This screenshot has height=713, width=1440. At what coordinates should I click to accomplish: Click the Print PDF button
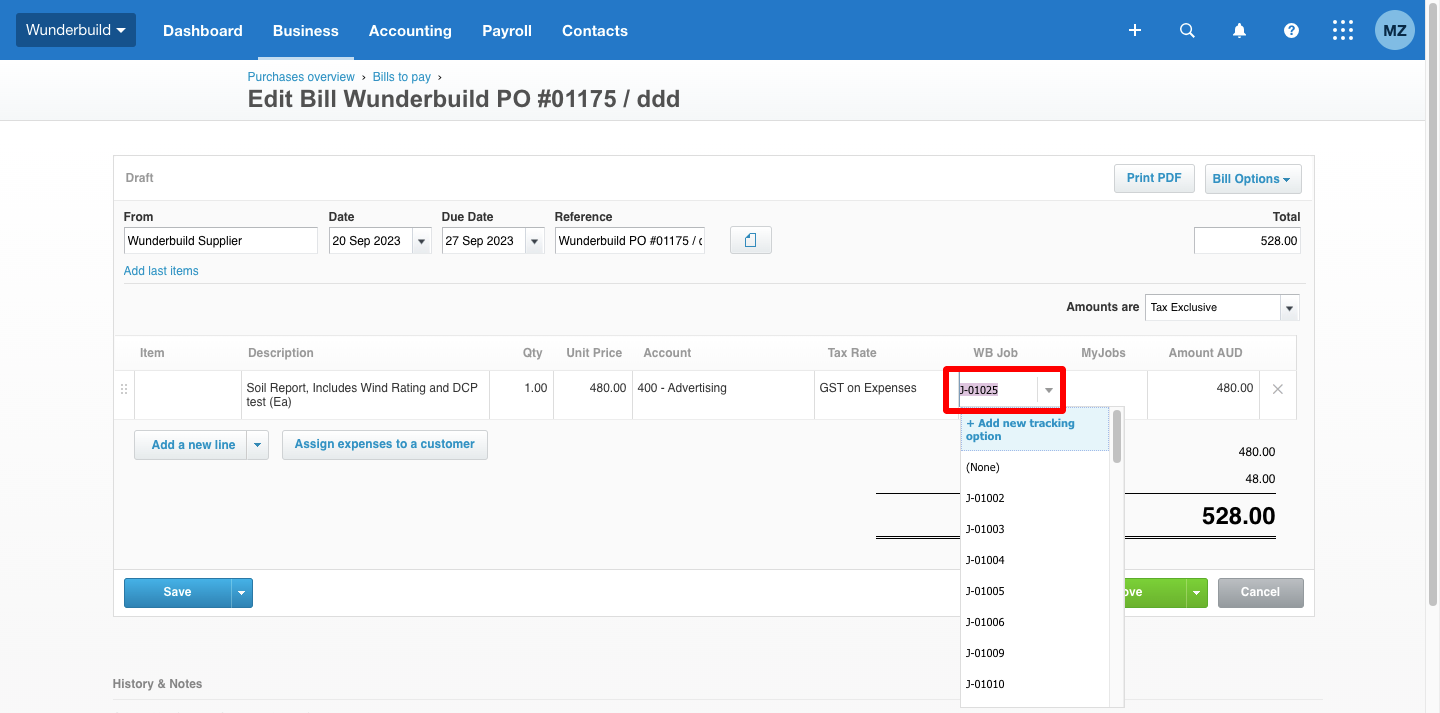1154,178
